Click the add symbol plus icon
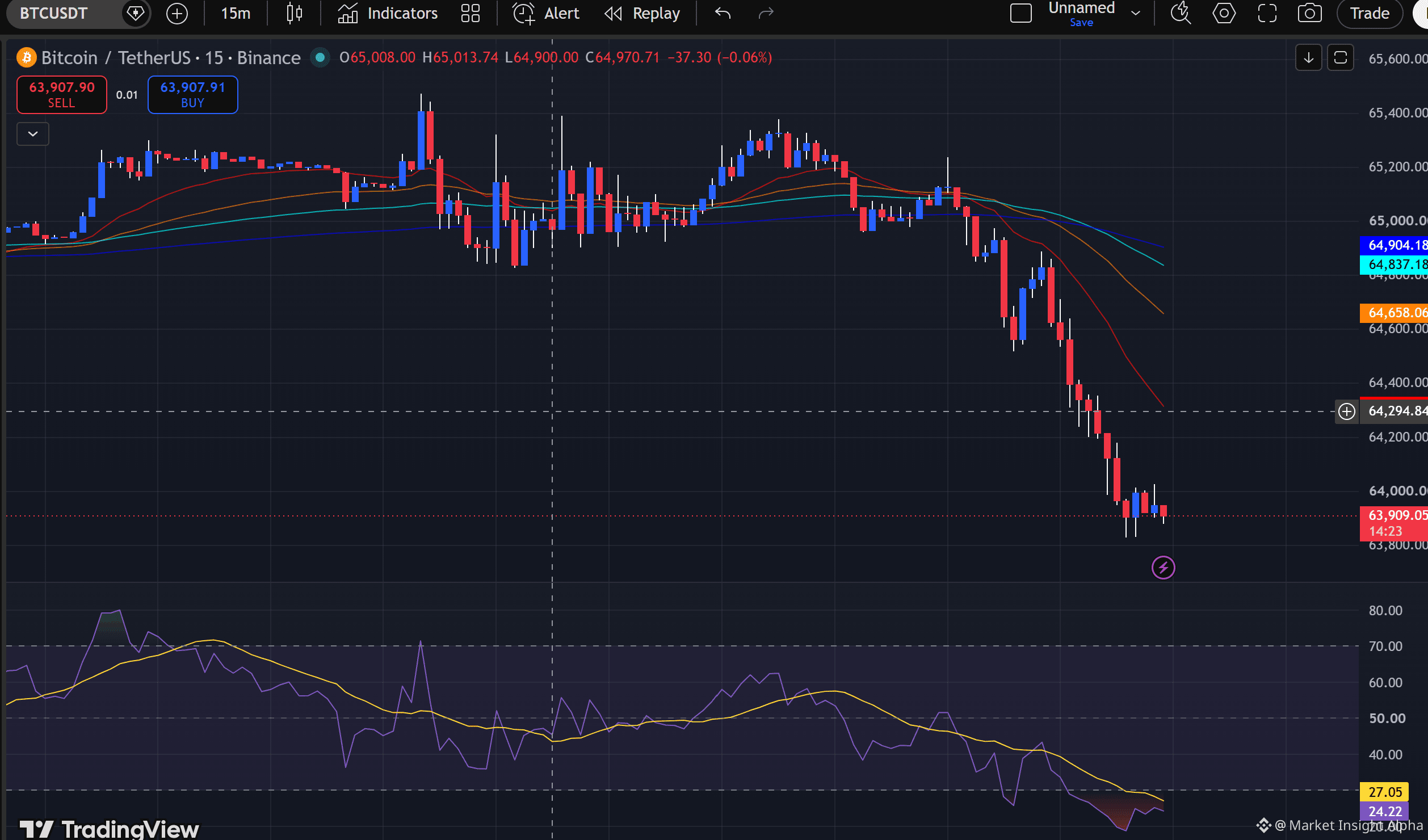Screen dimensions: 1428x840 (177, 14)
